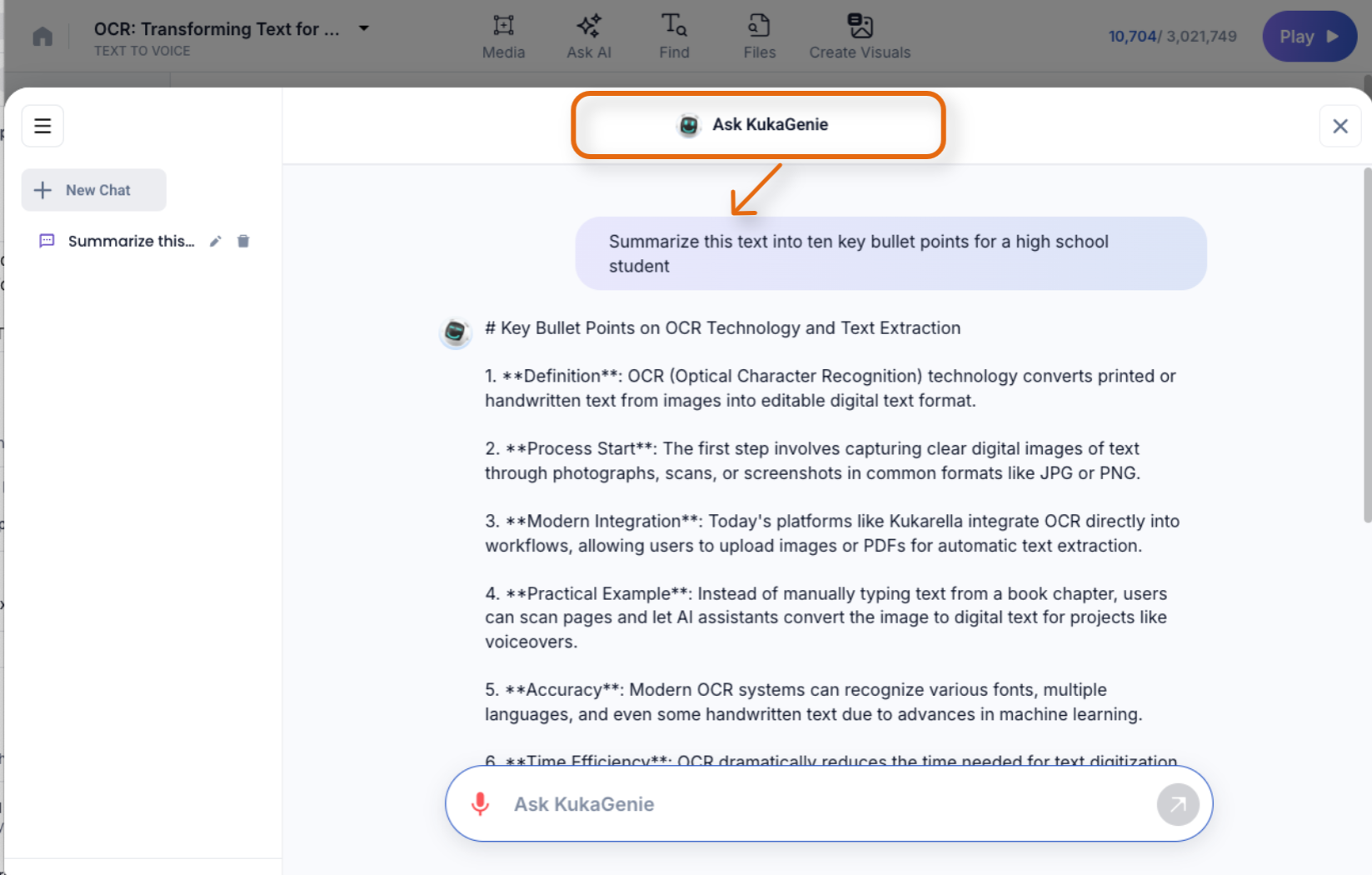Click the '4. **Practical Example**' bullet point
Screen dimensions: 1372x875
coord(826,617)
